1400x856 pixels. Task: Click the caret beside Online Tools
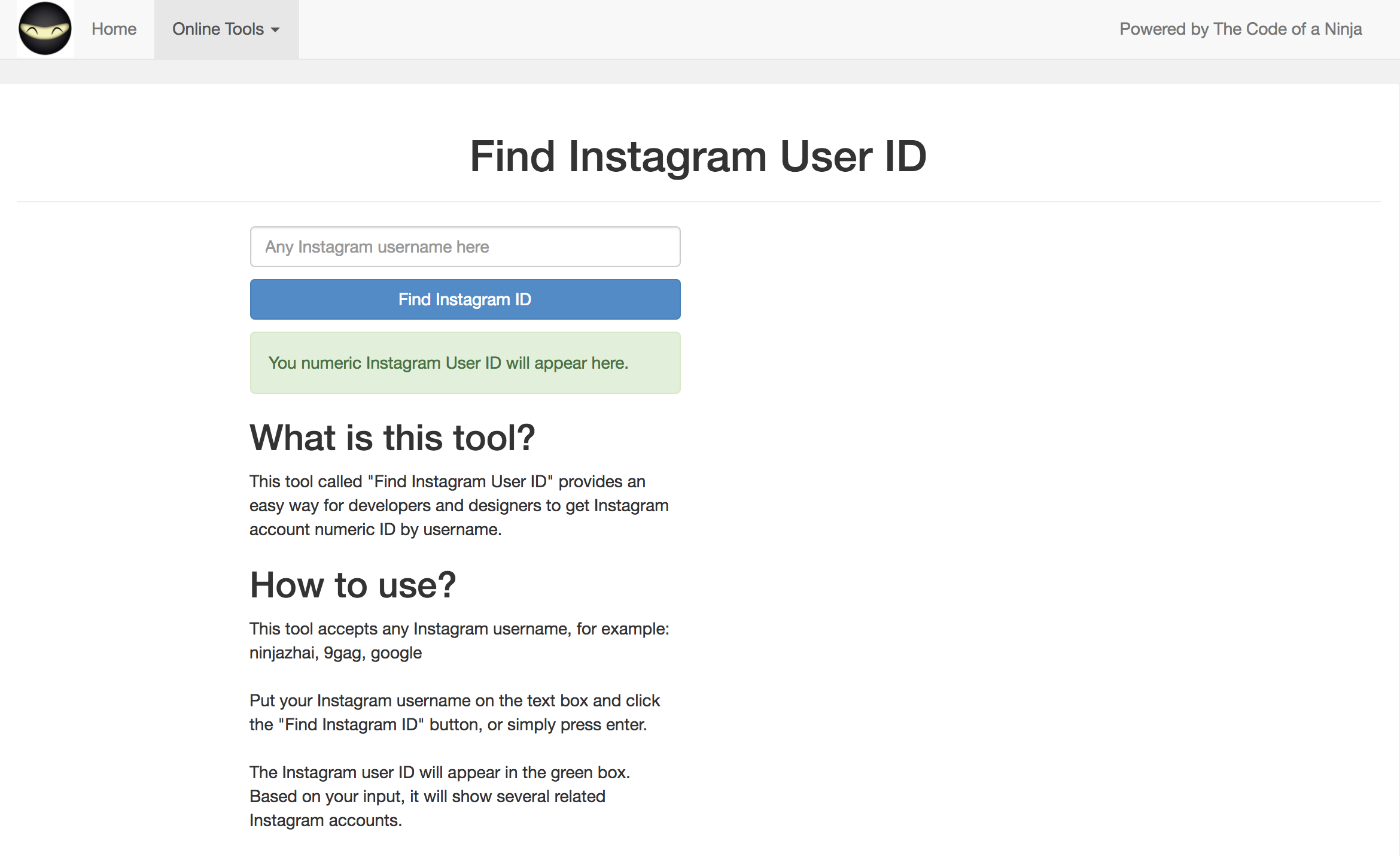[x=275, y=30]
